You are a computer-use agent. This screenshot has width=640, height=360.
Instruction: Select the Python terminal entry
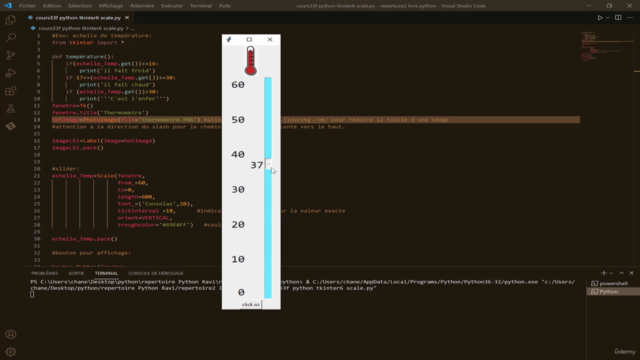pos(613,291)
